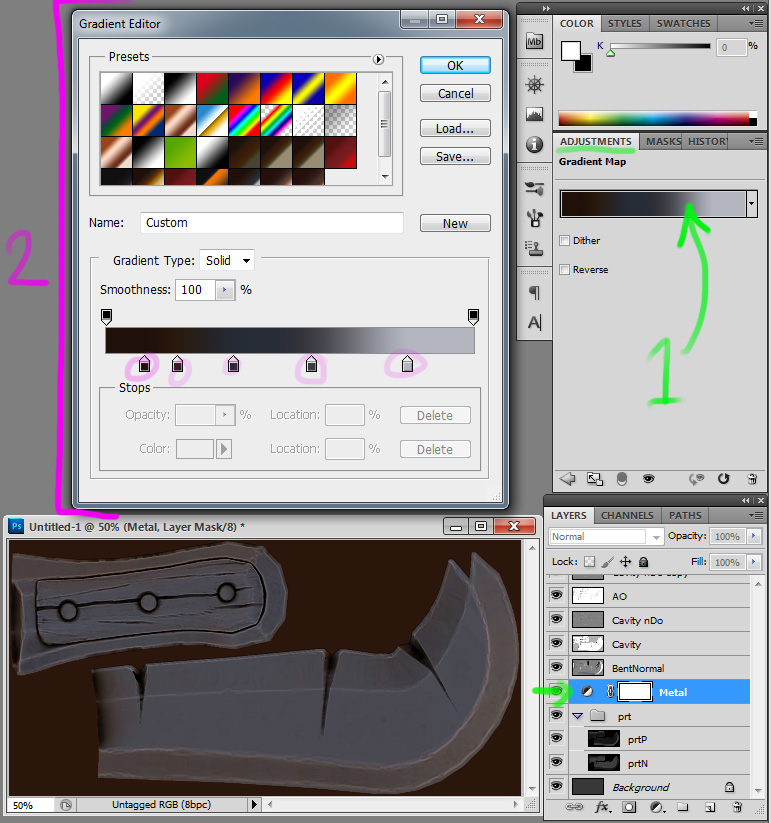Delete the adjustment layer via trash icon
This screenshot has height=823, width=771.
click(x=752, y=479)
